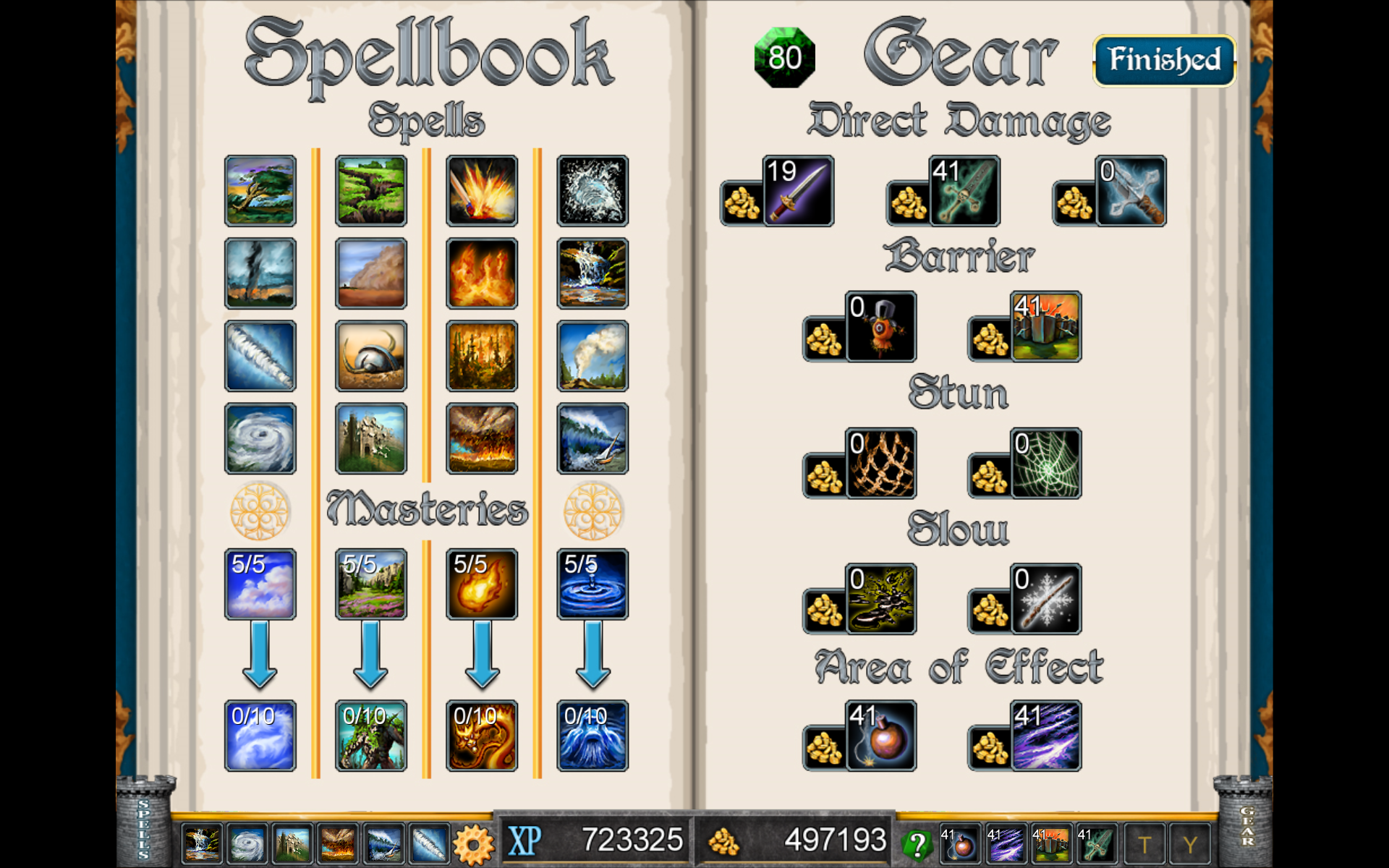Click the Finished button to confirm
Viewport: 1389px width, 868px height.
coord(1163,57)
